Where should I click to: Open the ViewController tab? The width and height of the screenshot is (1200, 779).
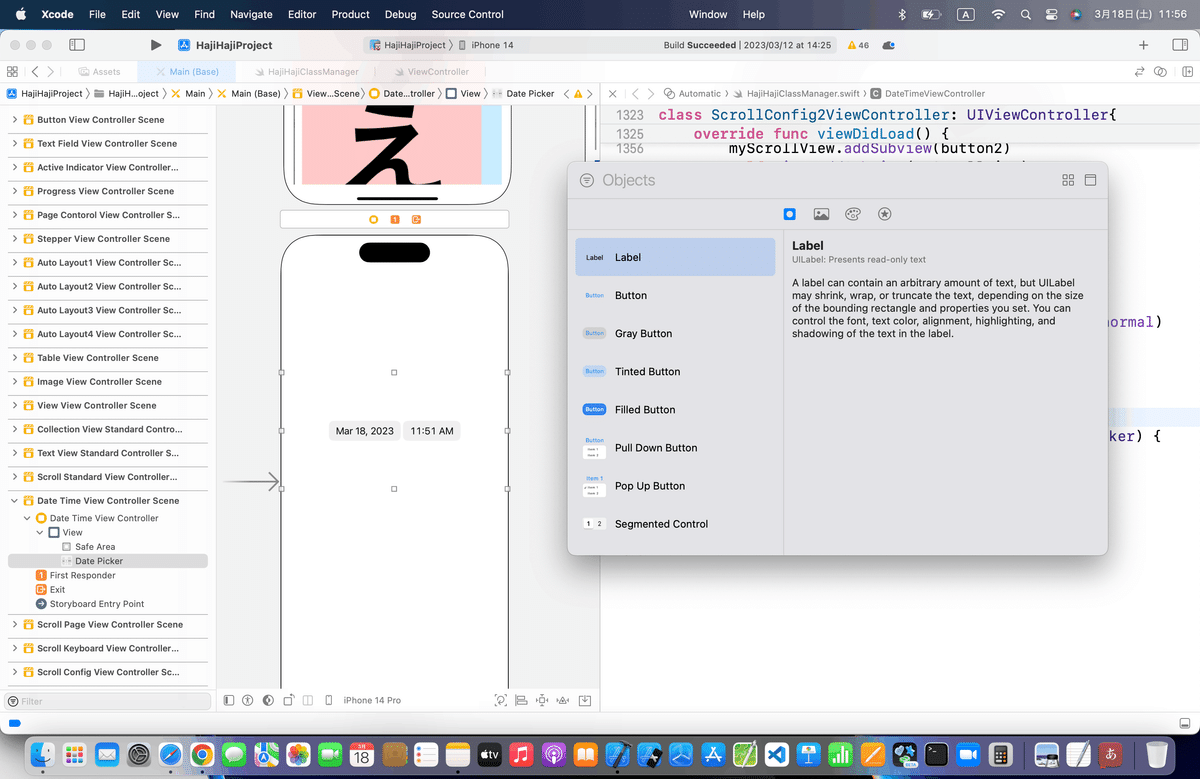point(430,72)
